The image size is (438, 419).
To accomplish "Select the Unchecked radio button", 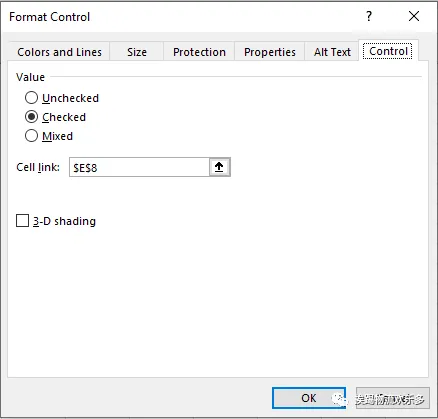I will [x=31, y=98].
